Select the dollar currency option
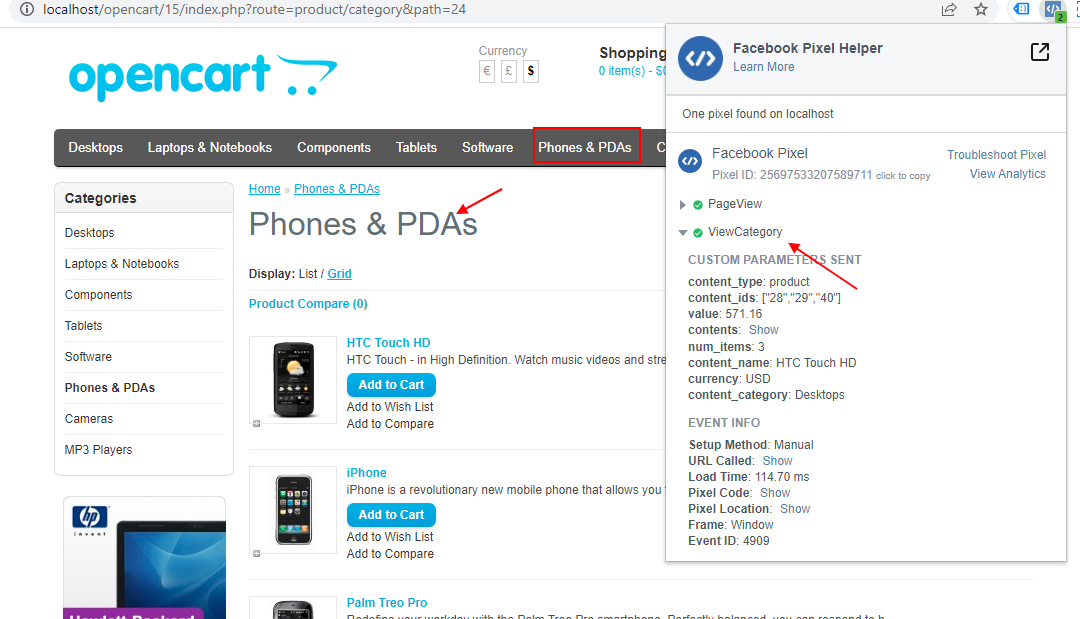 529,71
